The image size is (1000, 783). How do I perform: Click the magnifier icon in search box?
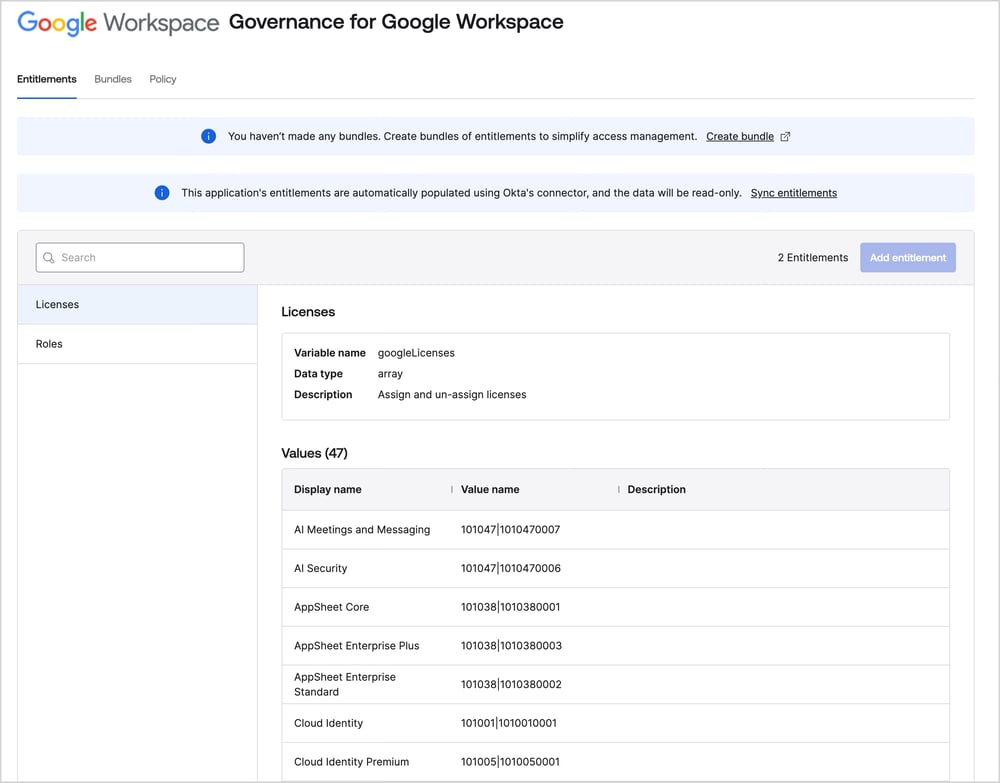48,258
